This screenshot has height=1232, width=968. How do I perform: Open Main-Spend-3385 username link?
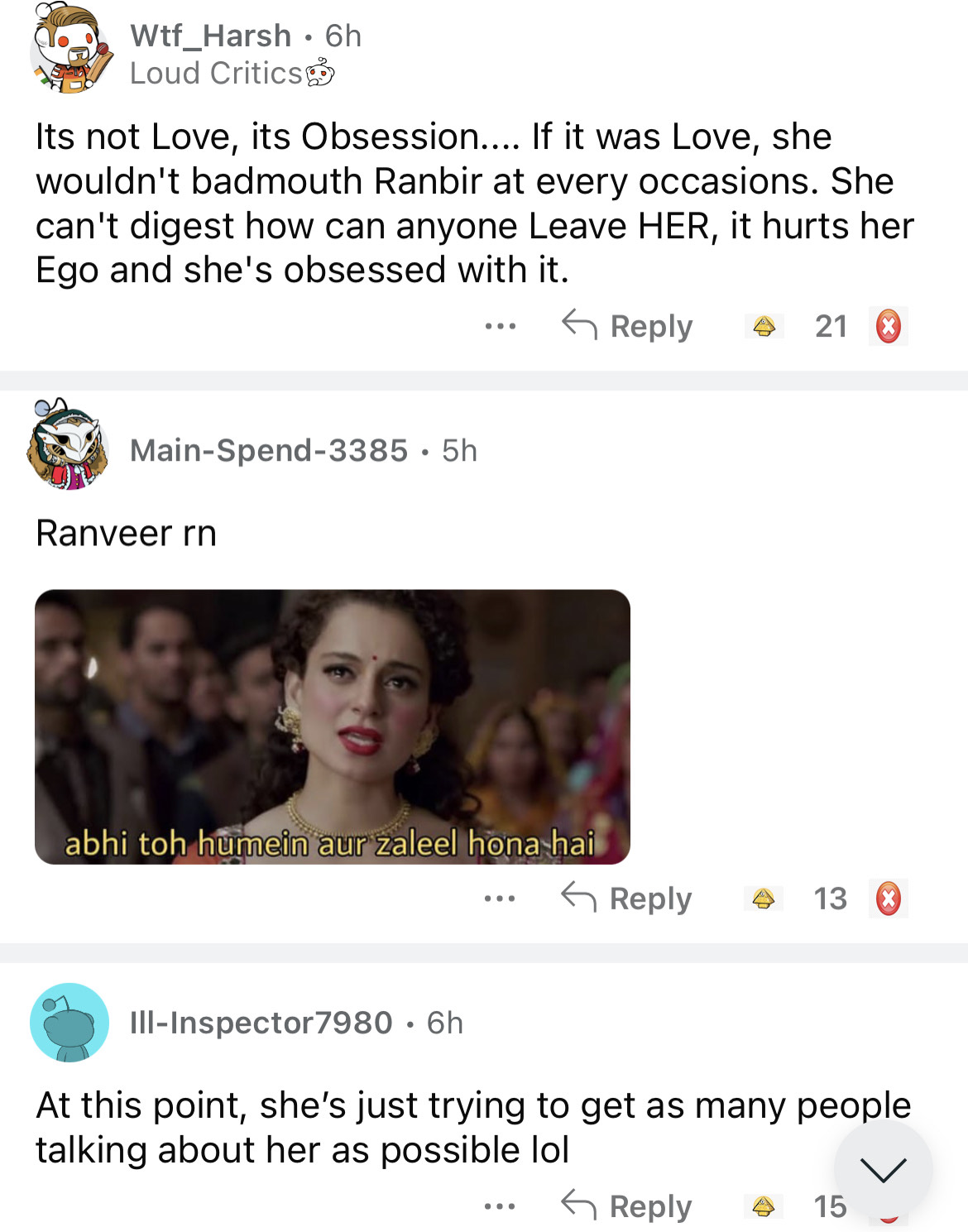(x=269, y=450)
